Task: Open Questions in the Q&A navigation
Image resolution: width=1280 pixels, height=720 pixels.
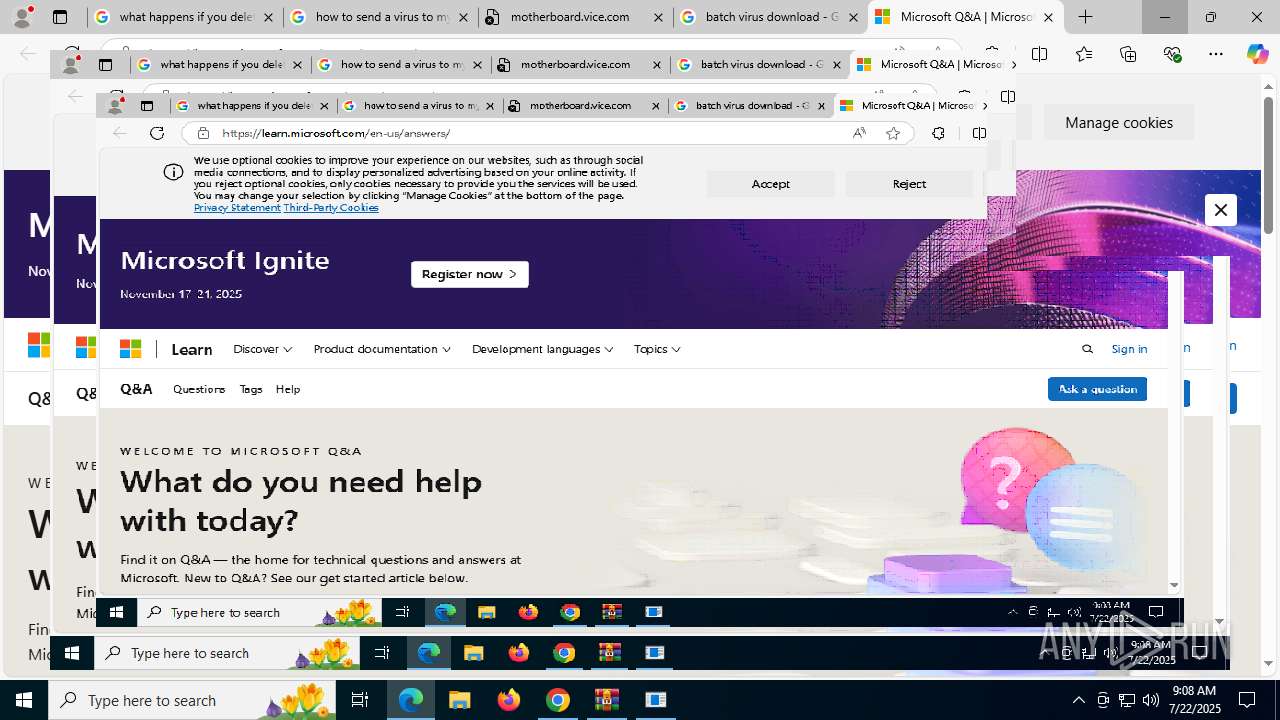Action: [199, 389]
